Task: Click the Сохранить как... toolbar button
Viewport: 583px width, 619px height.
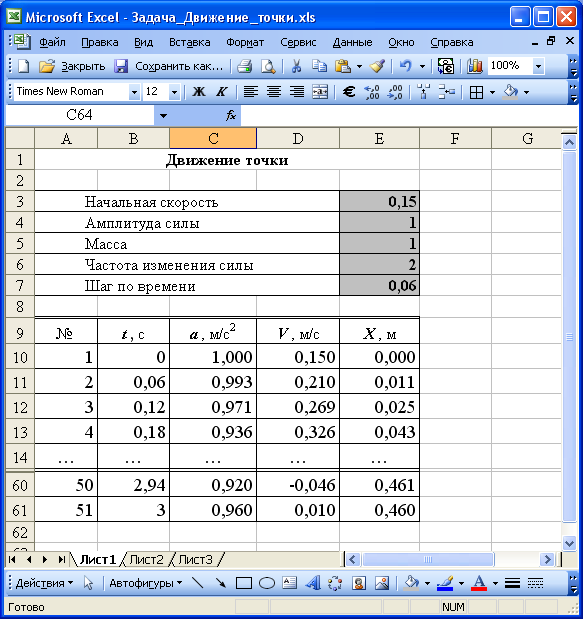Action: [179, 66]
